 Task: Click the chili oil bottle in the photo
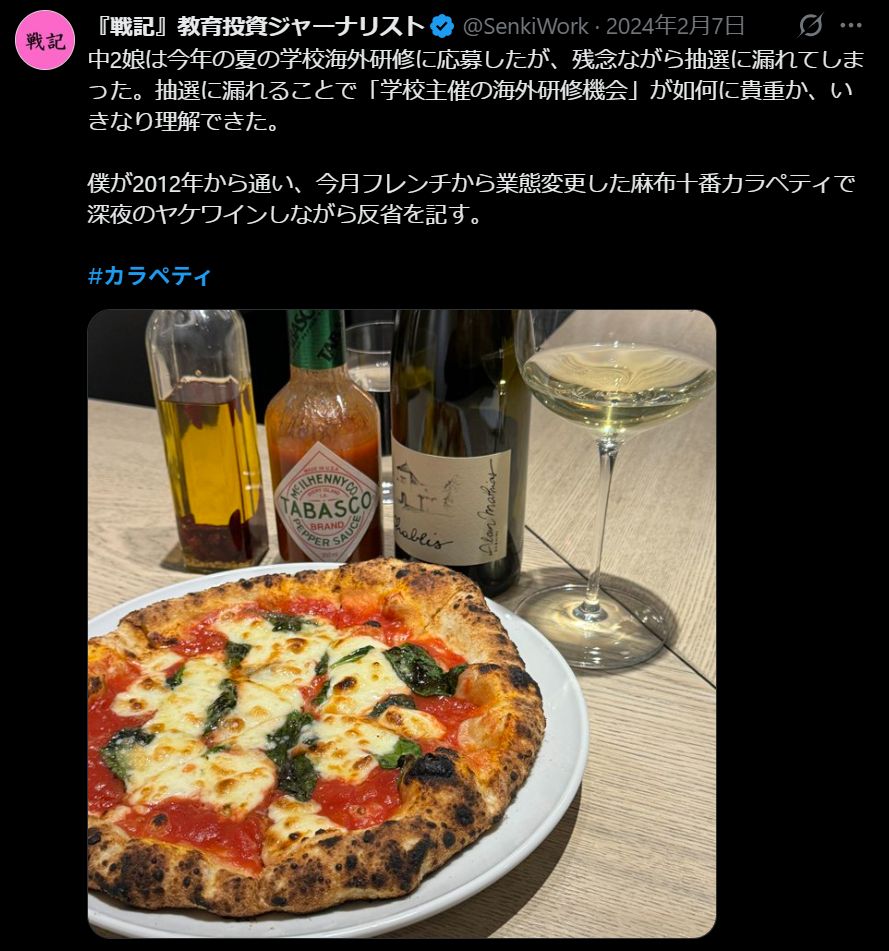pos(205,440)
